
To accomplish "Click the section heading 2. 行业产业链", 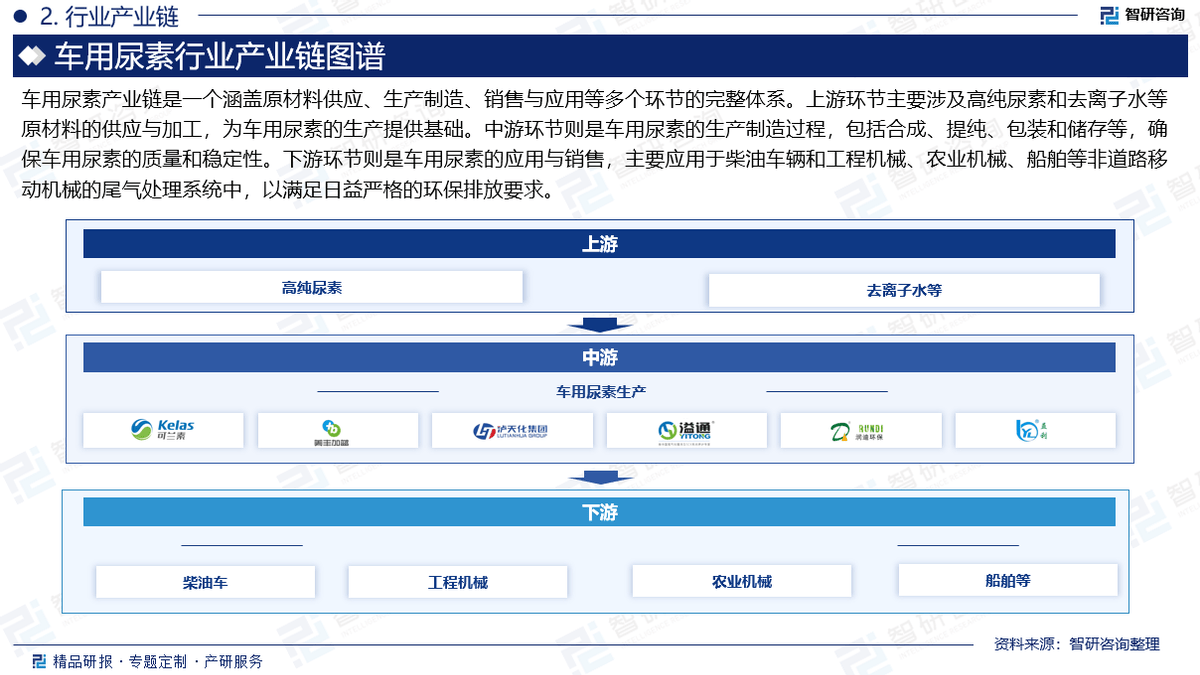I will click(110, 17).
